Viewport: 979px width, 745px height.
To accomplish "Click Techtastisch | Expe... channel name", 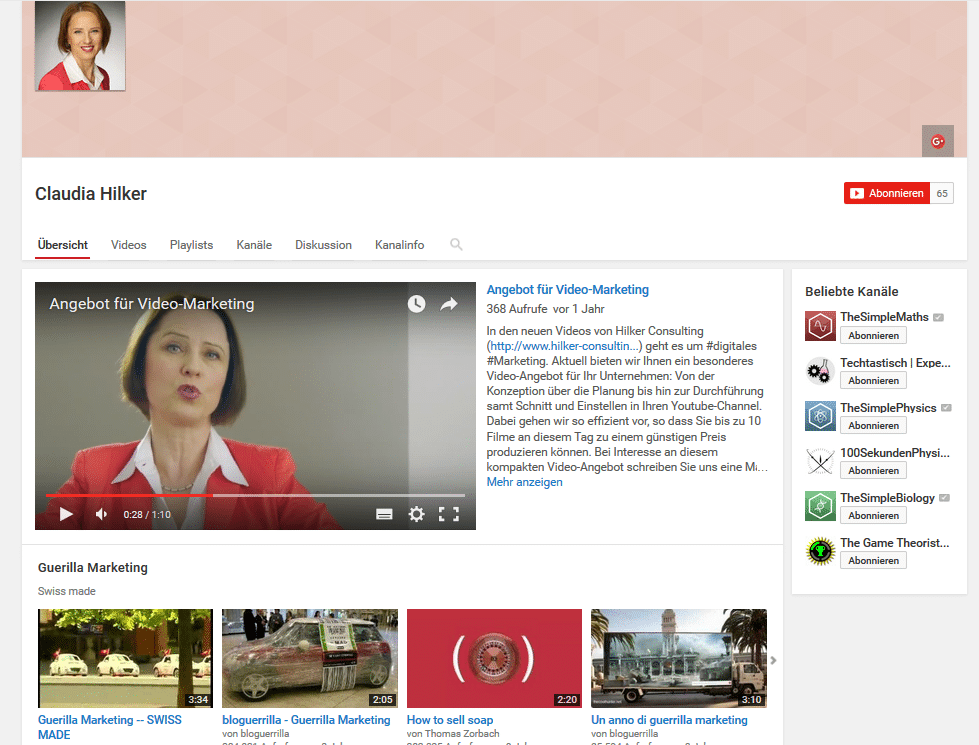I will tap(895, 363).
